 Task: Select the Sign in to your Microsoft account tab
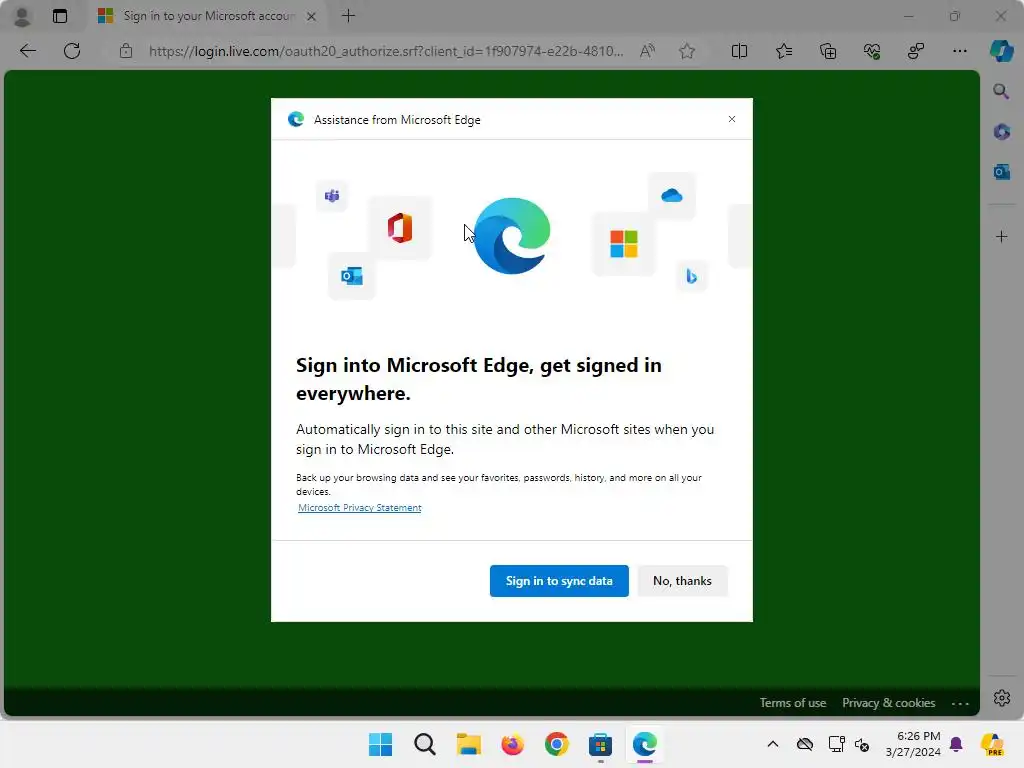pyautogui.click(x=208, y=16)
